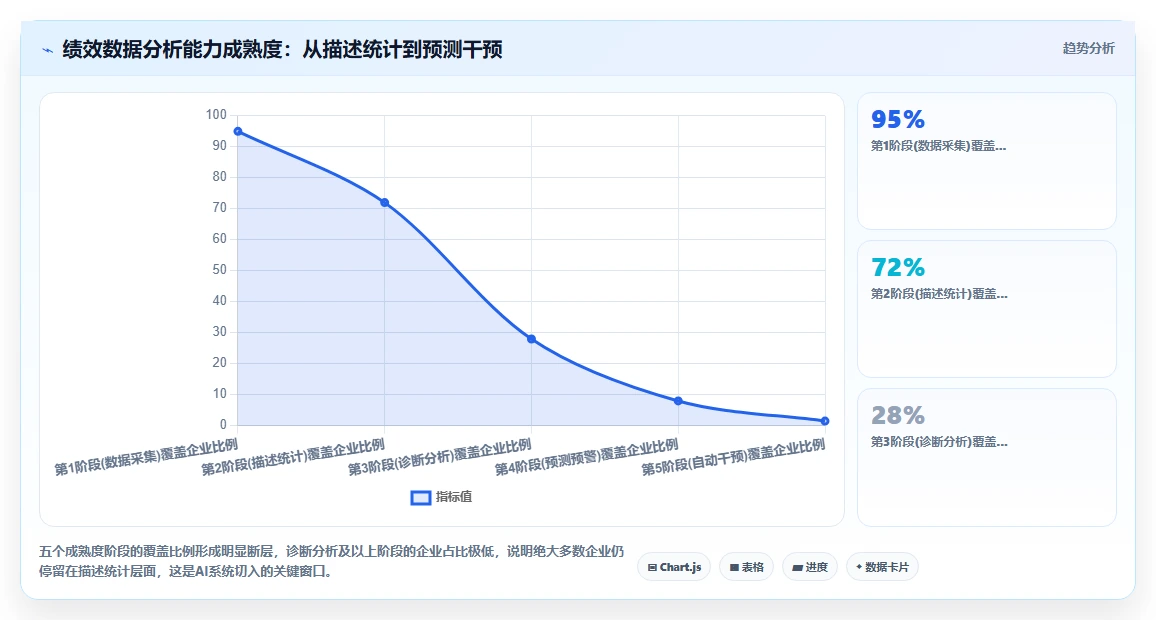
Task: Click the y-axis value 0
Action: click(223, 425)
